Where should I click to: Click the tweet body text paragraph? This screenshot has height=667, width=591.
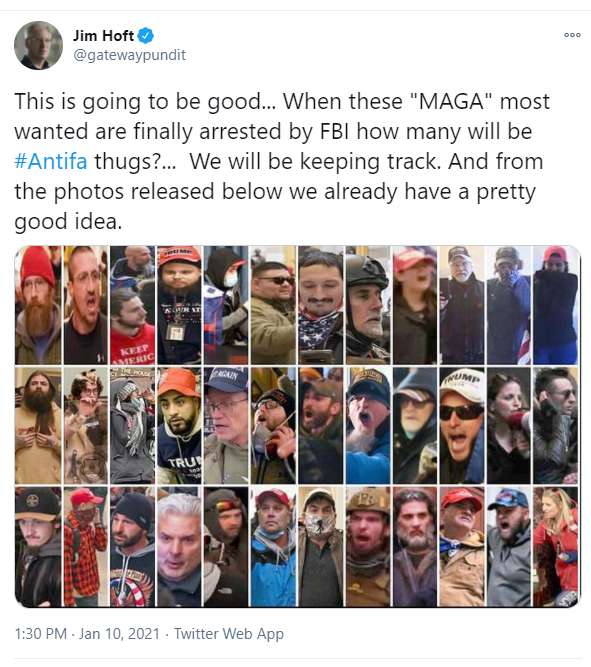pos(282,162)
